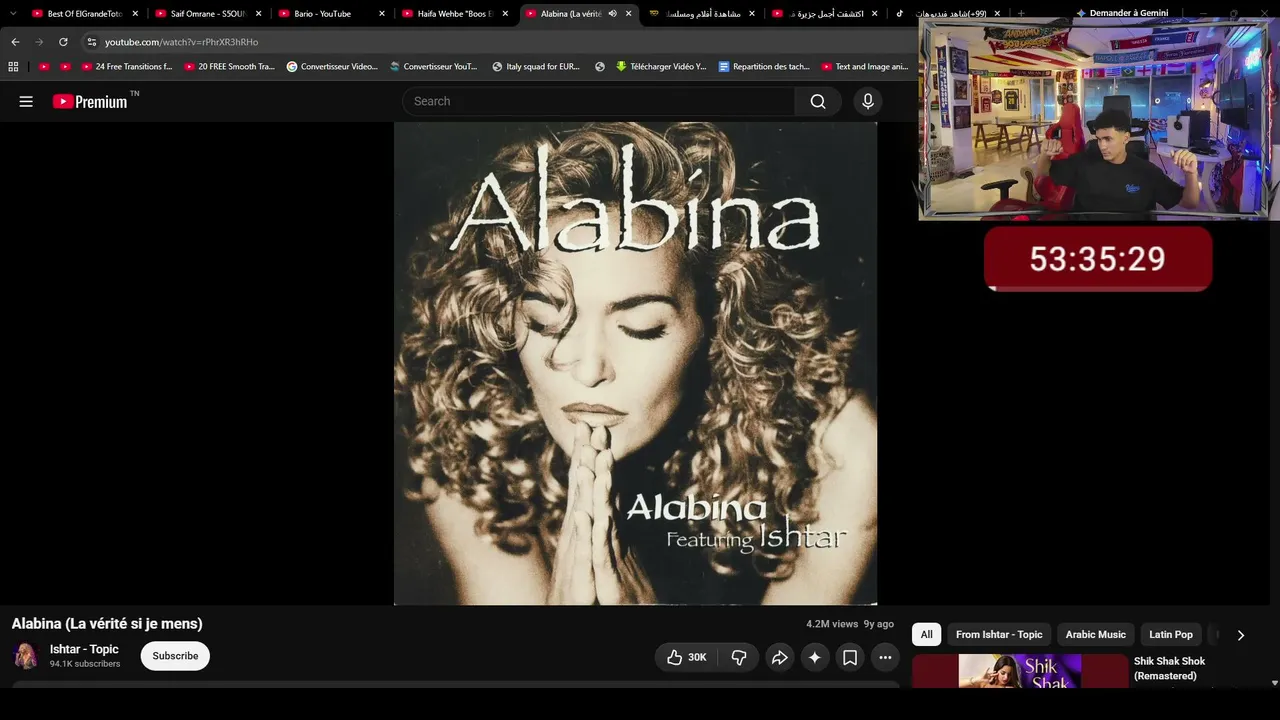
Task: Click the YouTube search magnifier button
Action: (818, 101)
